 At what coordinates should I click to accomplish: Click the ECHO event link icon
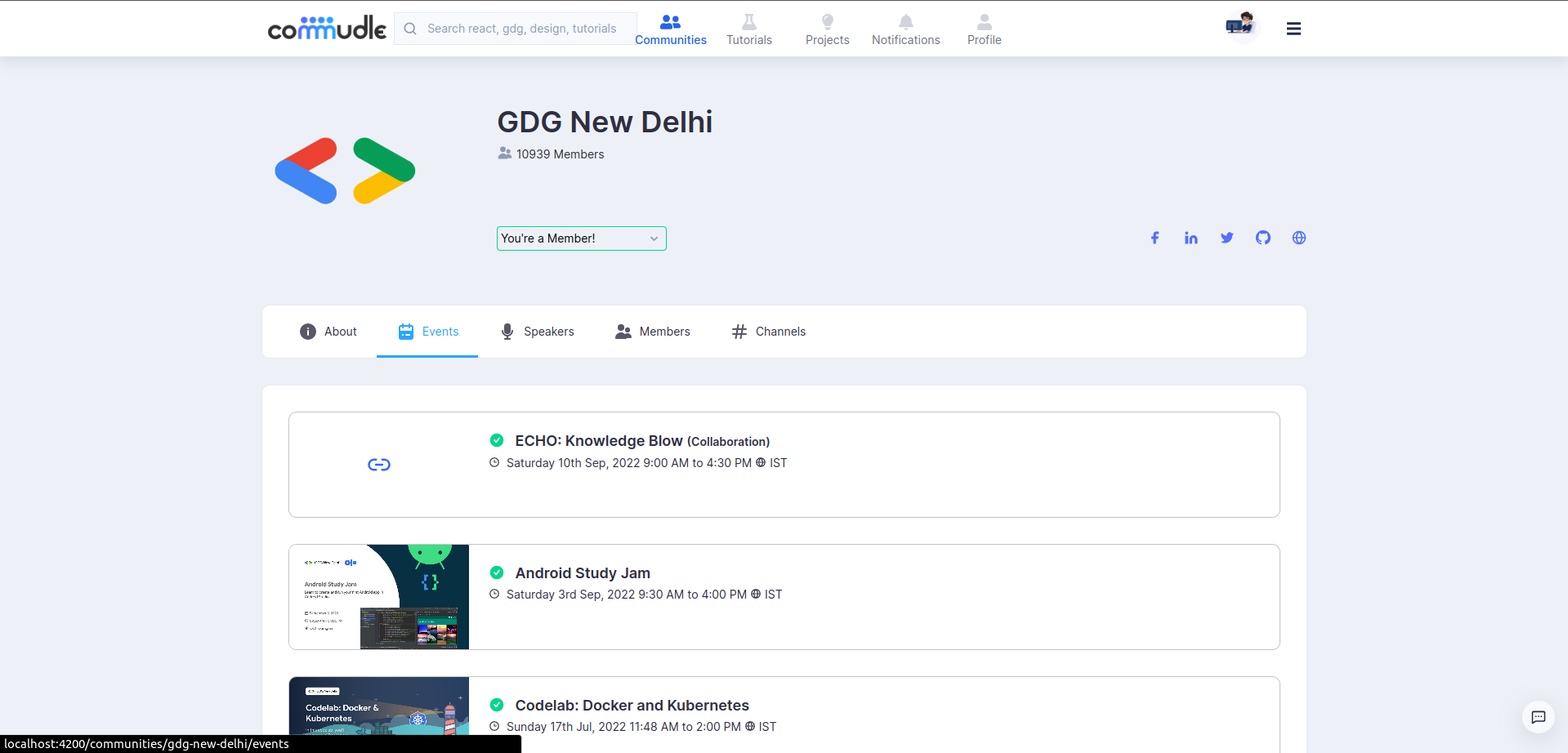click(379, 465)
